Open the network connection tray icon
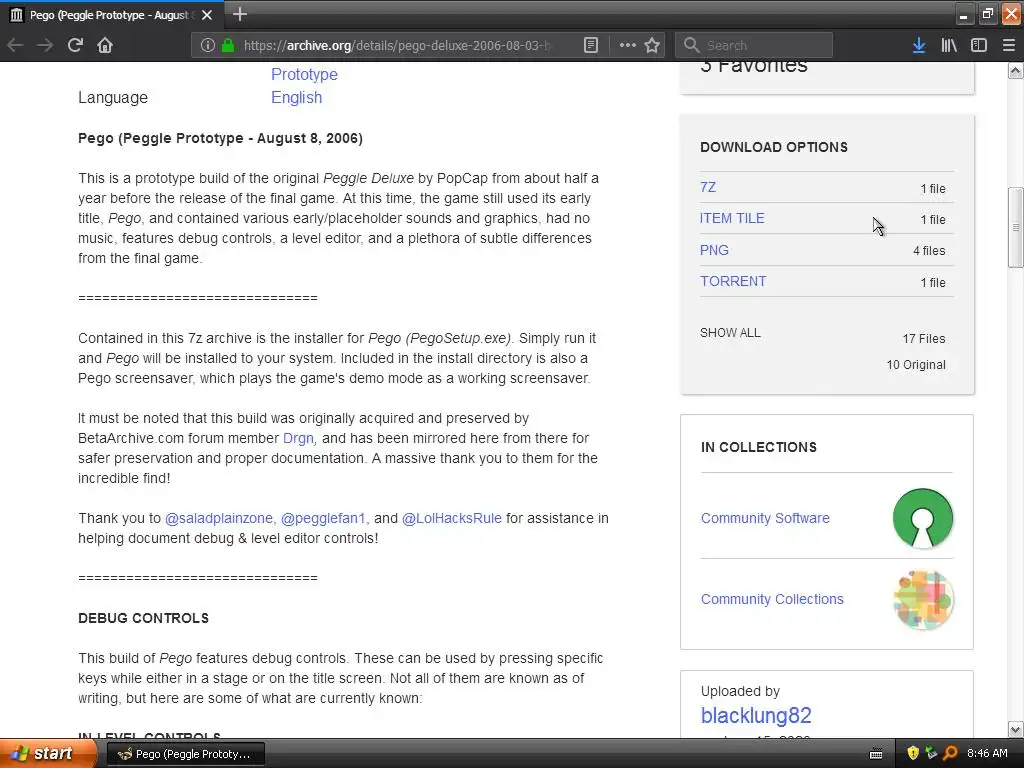 point(931,753)
